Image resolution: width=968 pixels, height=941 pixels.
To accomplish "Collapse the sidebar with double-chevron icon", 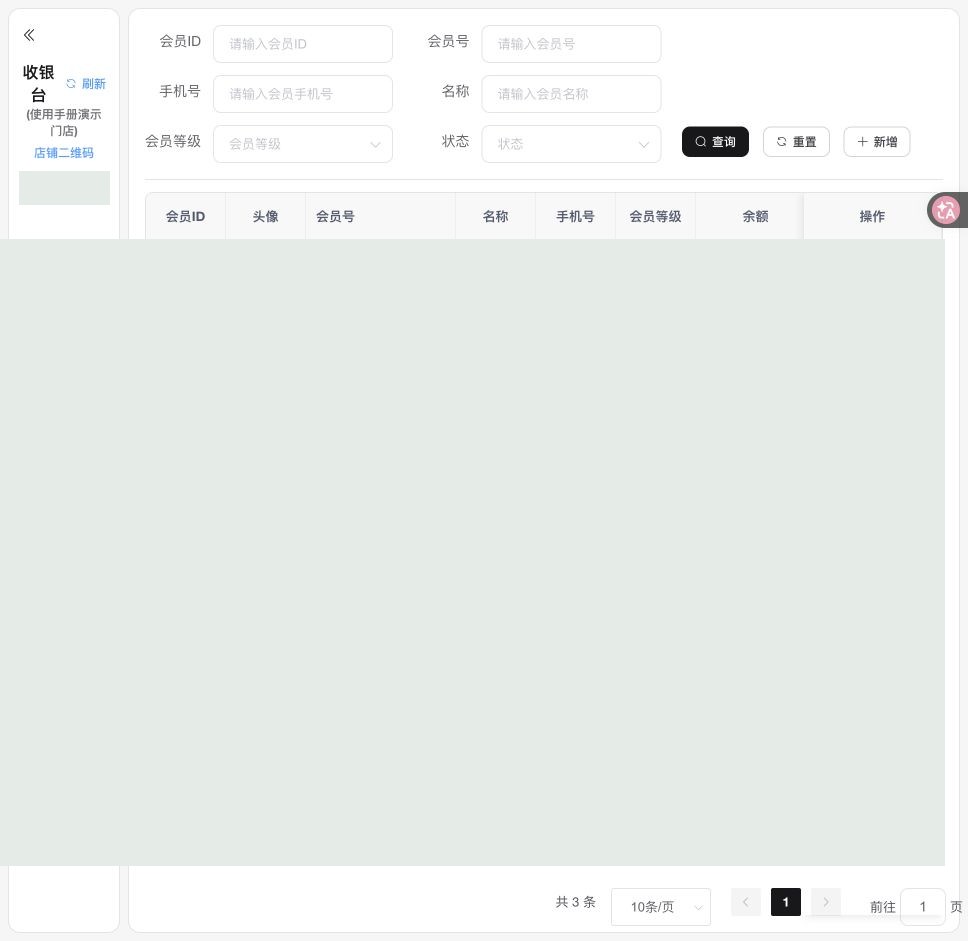I will (x=29, y=35).
